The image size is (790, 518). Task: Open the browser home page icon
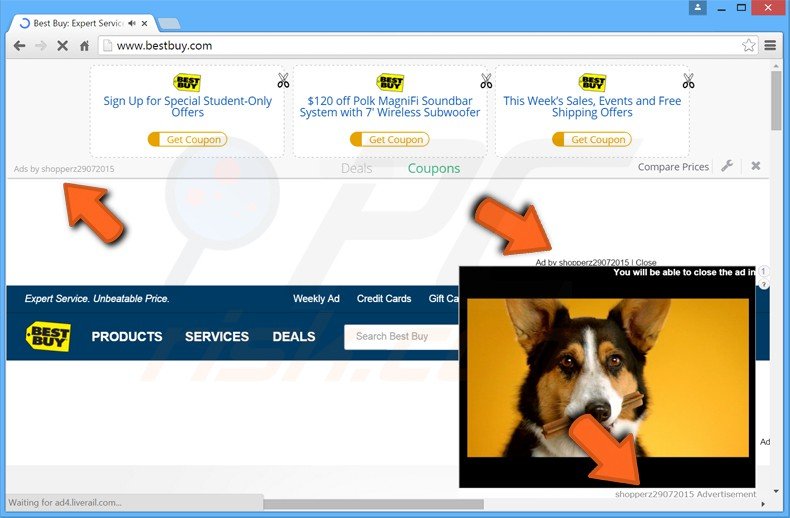click(x=84, y=46)
